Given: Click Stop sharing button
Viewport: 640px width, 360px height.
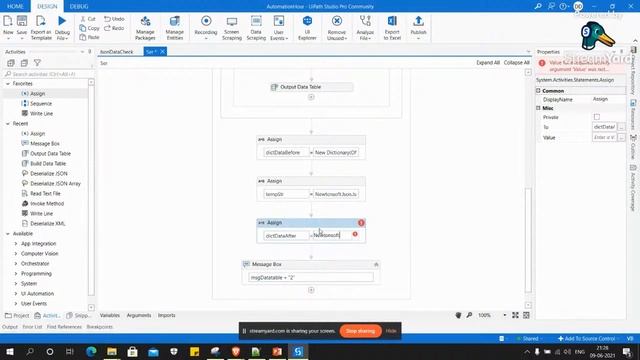Looking at the screenshot, I should (x=360, y=331).
